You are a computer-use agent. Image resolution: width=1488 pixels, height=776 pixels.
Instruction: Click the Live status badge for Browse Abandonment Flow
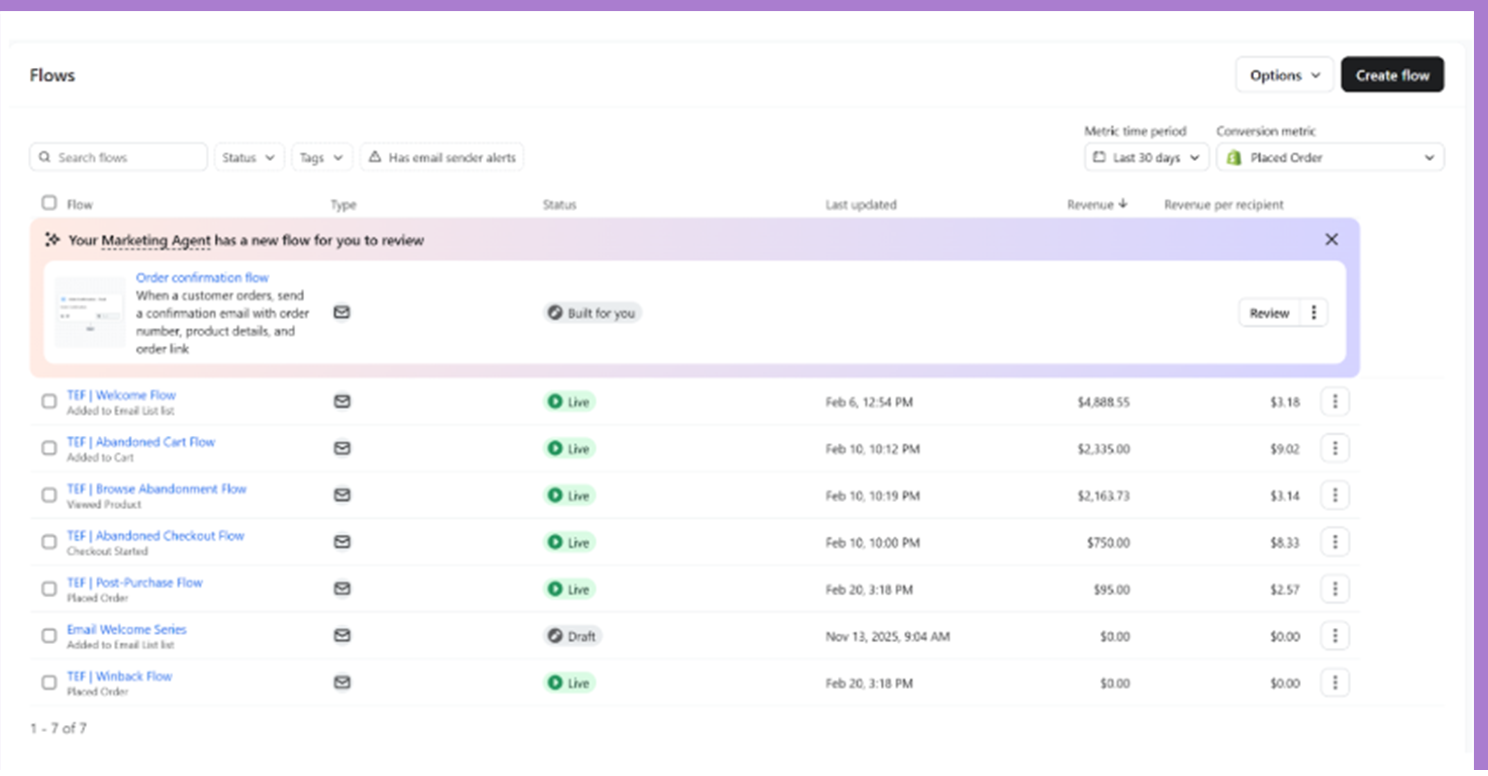point(568,495)
